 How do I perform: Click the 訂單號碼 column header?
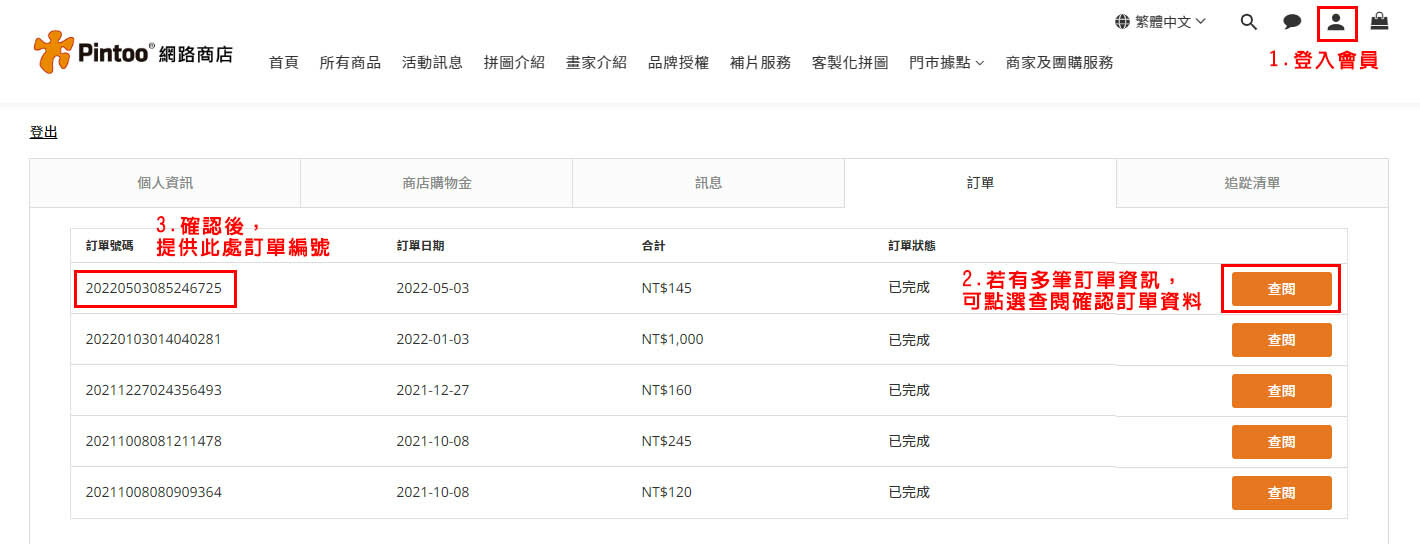click(x=109, y=246)
